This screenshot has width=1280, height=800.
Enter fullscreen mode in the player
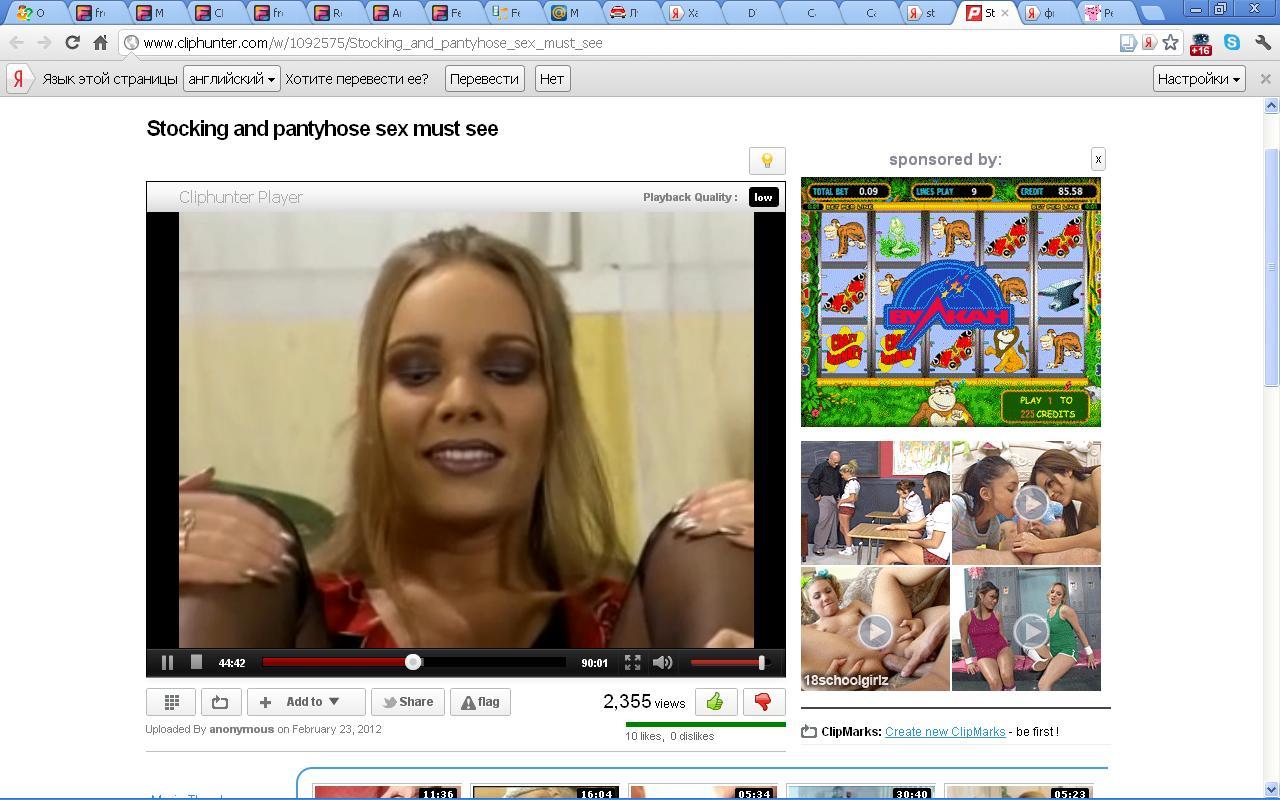(x=632, y=662)
